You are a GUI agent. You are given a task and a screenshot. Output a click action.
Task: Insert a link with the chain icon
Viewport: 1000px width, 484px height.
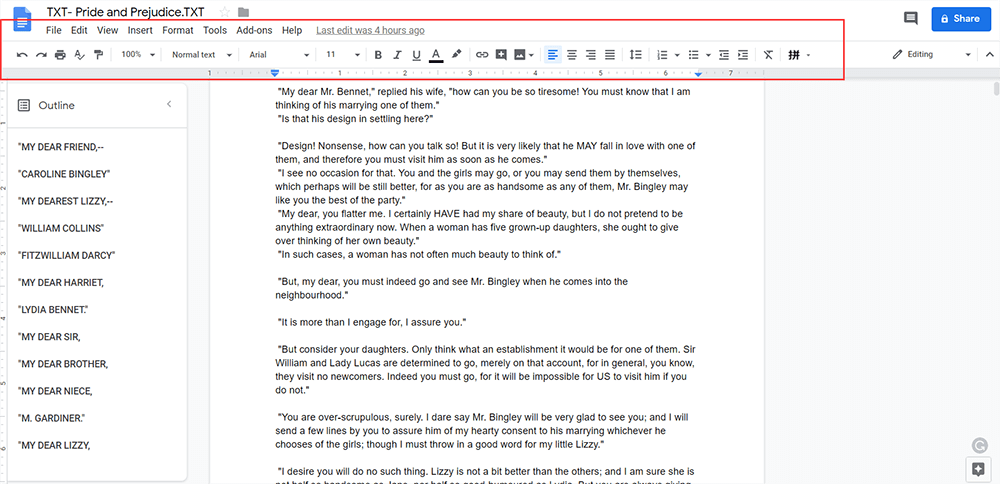pos(482,55)
